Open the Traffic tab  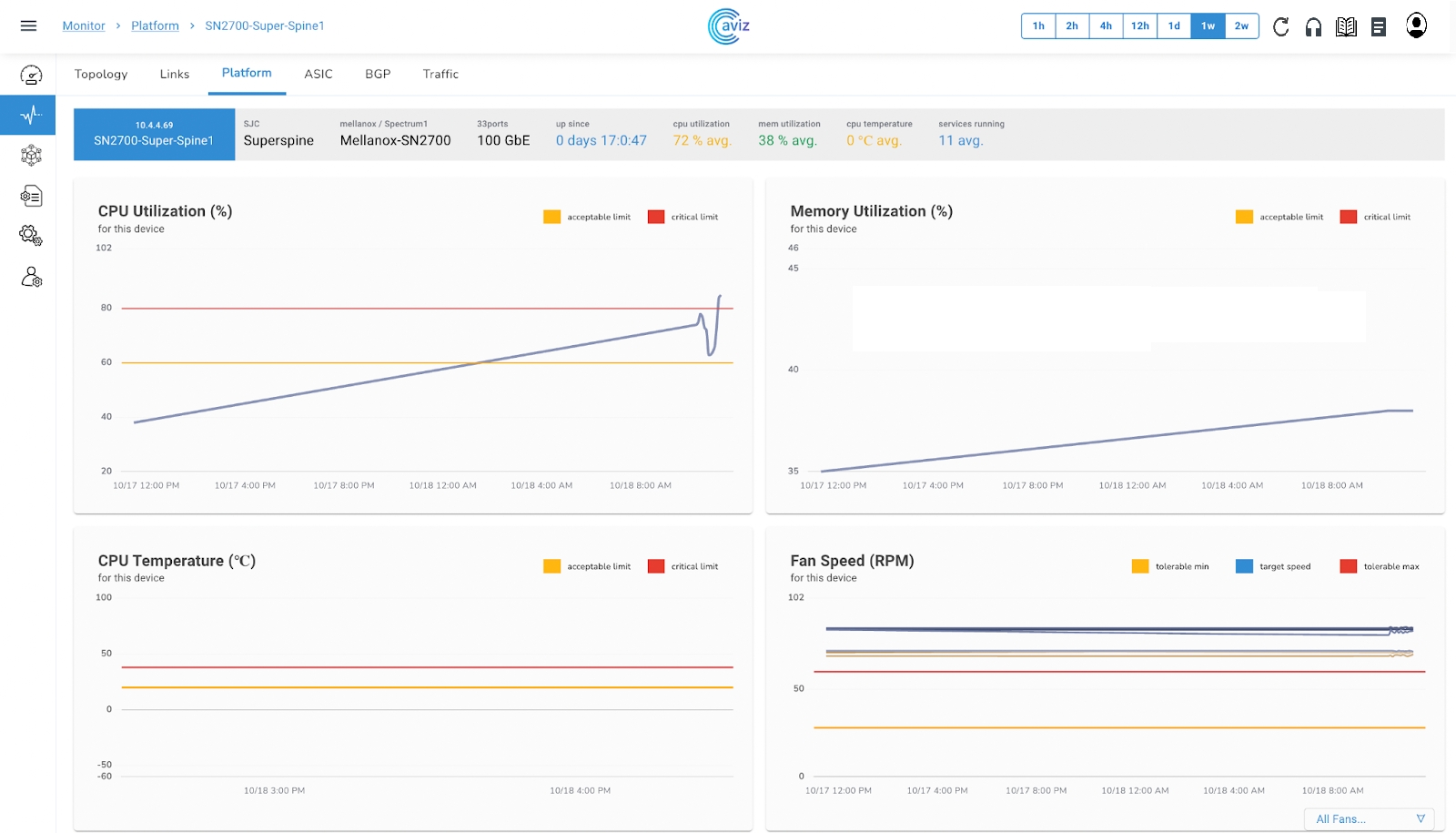tap(440, 74)
